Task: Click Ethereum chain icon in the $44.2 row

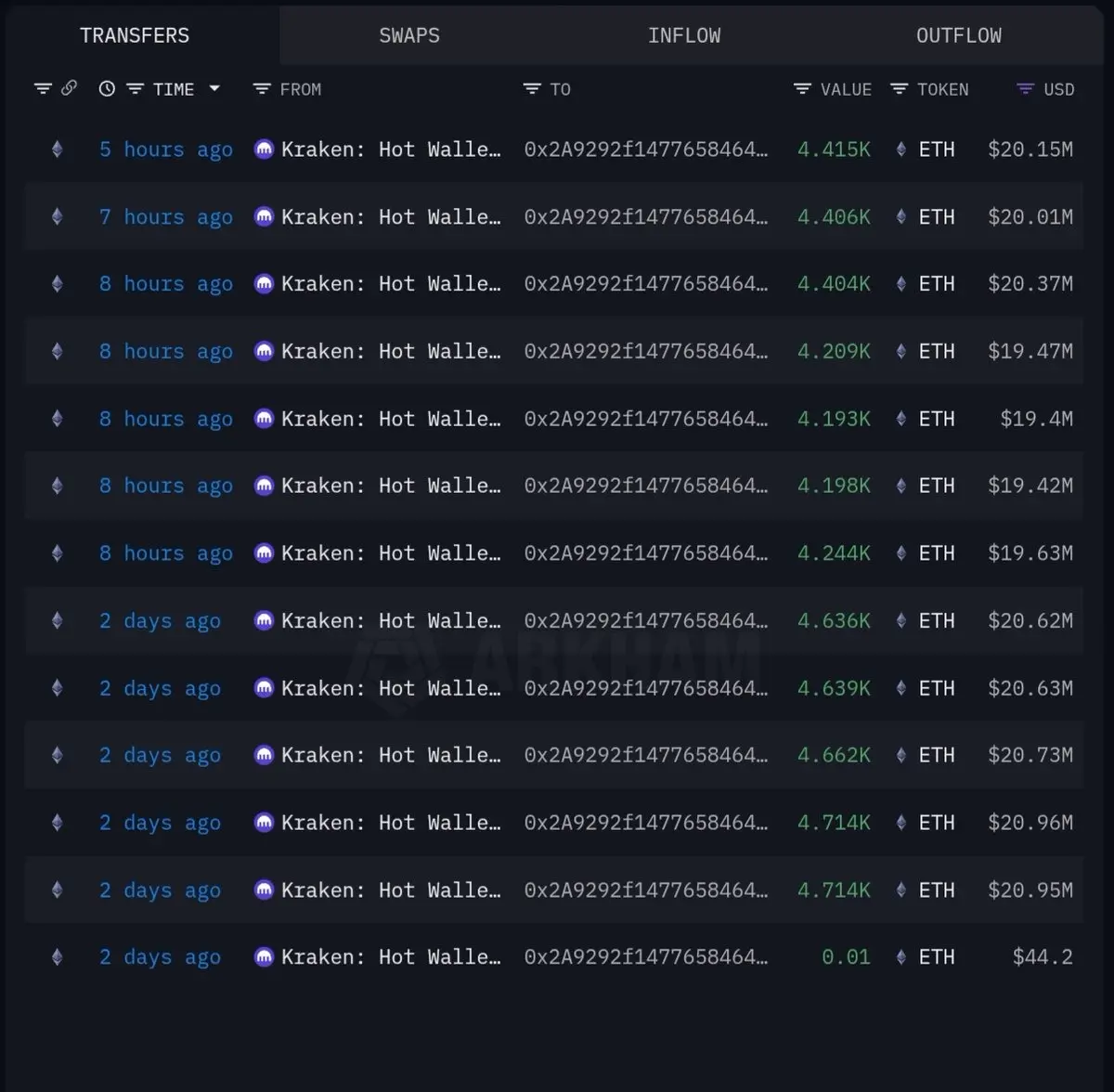Action: (x=58, y=956)
